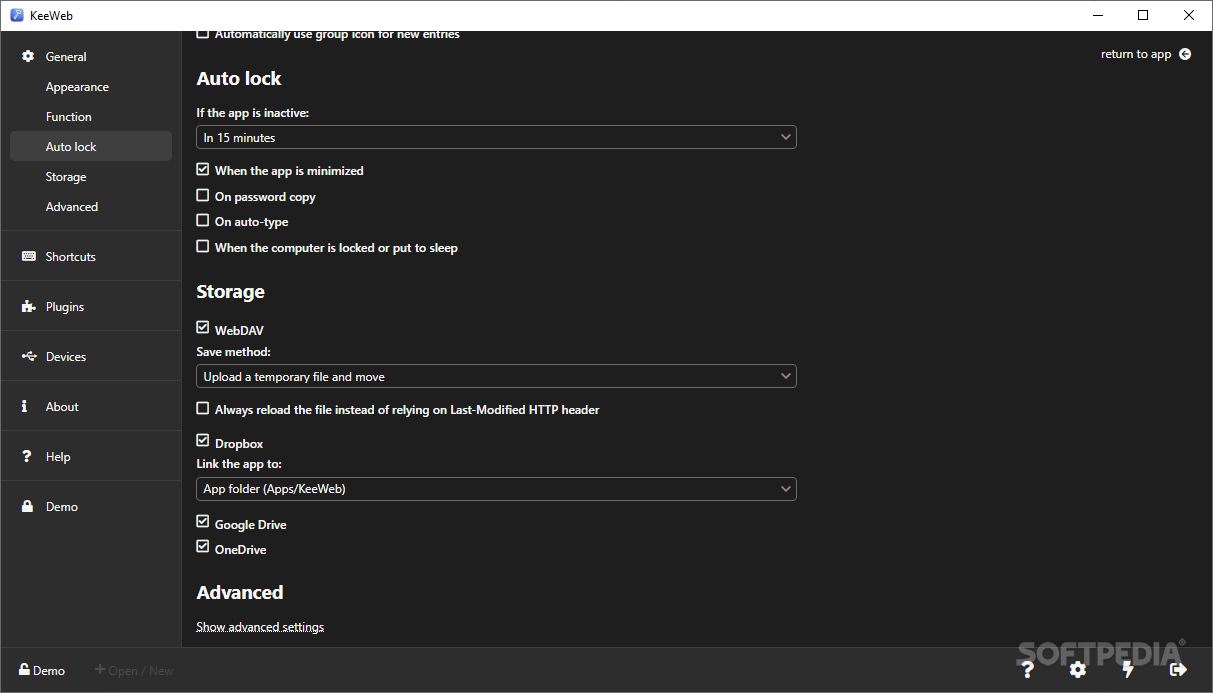Open the Help page in sidebar
This screenshot has width=1213, height=693.
click(91, 457)
